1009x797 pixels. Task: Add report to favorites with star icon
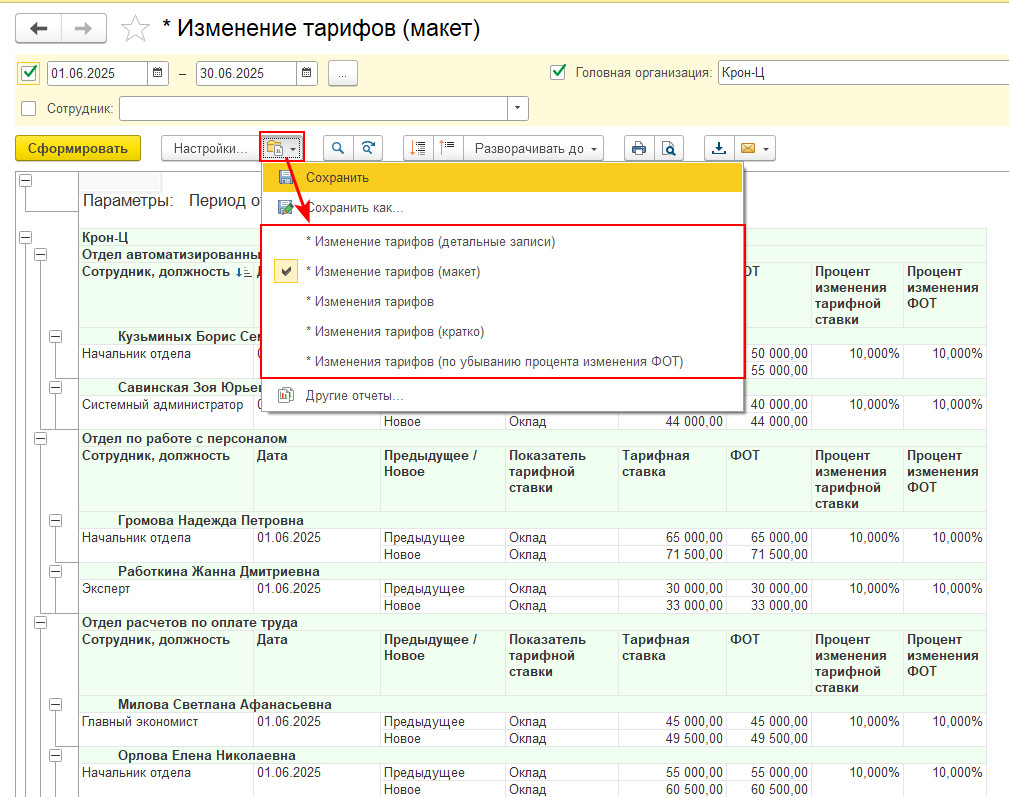[135, 29]
